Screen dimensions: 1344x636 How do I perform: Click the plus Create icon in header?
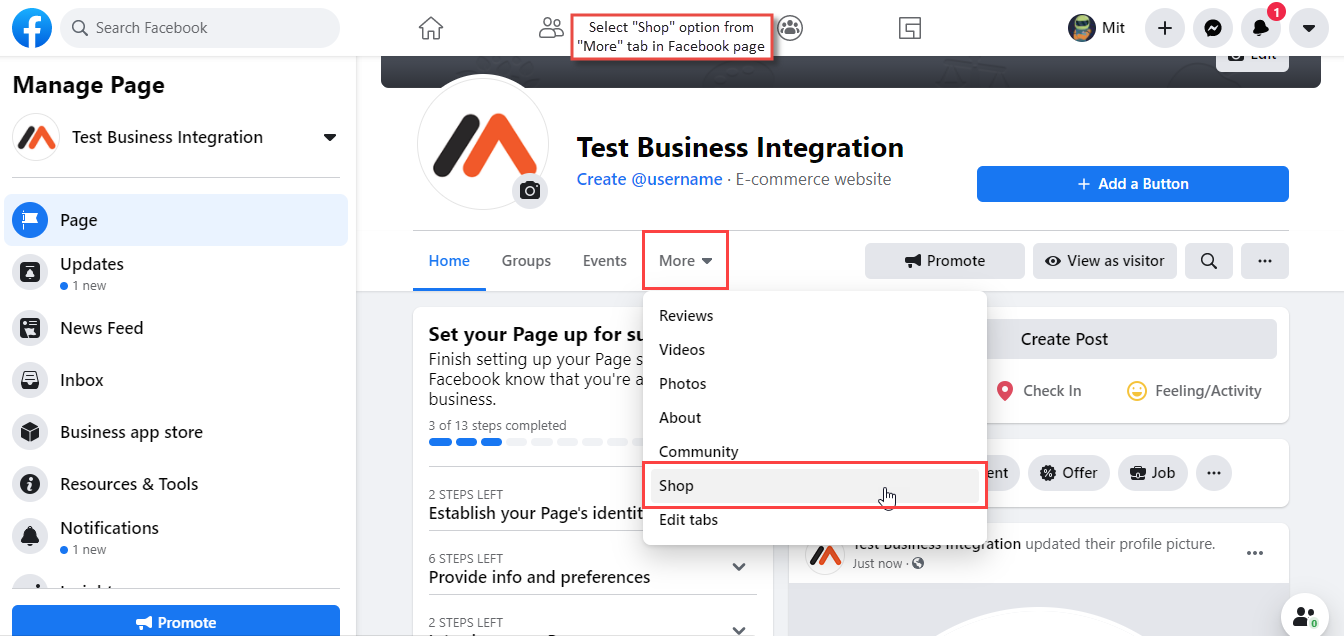(1164, 28)
